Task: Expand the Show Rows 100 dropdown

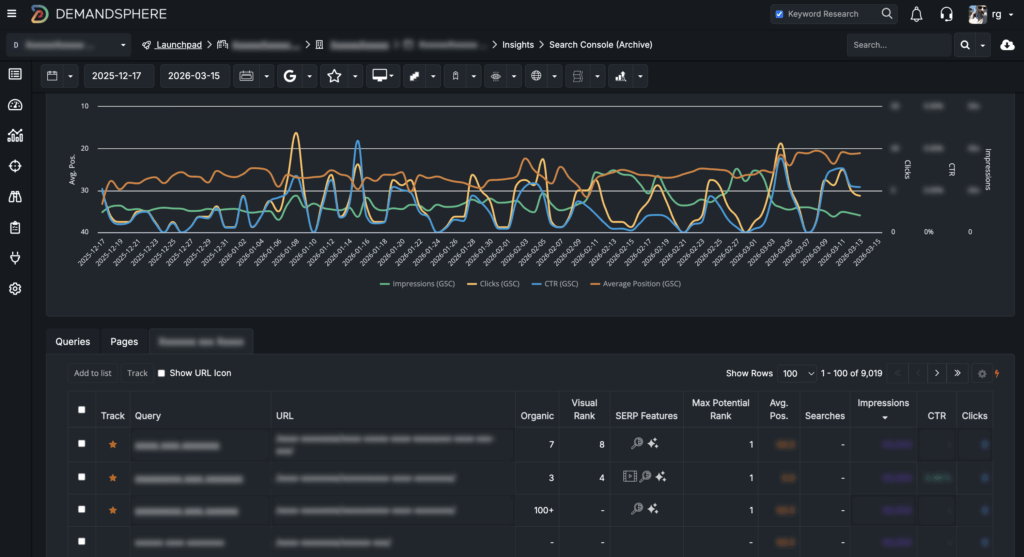Action: click(798, 373)
